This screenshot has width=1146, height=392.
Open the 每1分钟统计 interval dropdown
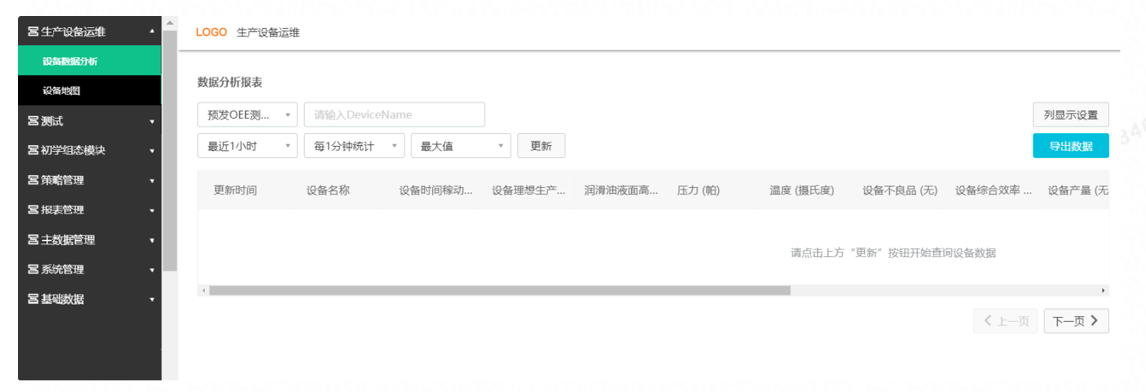click(354, 146)
